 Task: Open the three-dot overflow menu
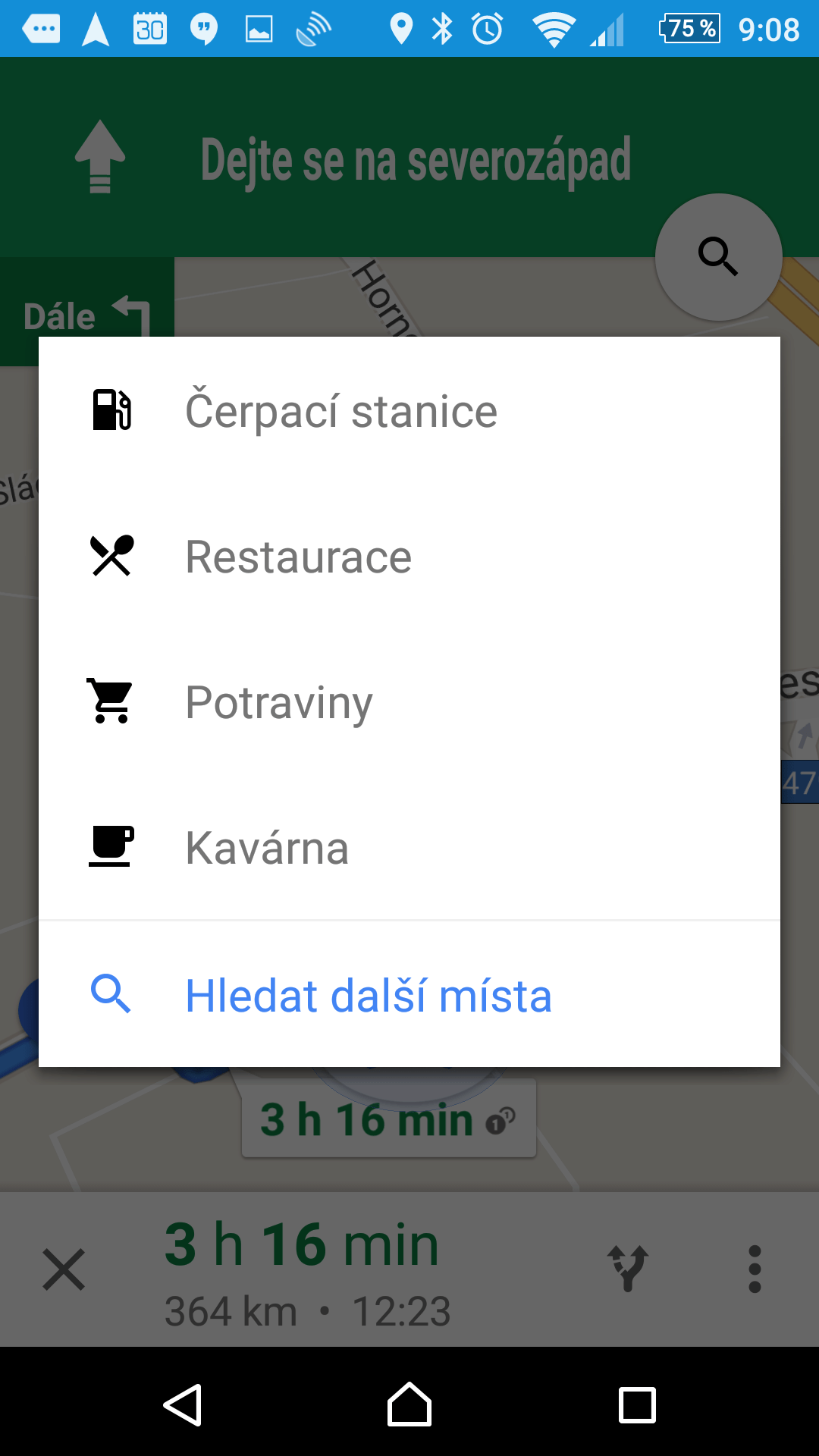pyautogui.click(x=755, y=1269)
